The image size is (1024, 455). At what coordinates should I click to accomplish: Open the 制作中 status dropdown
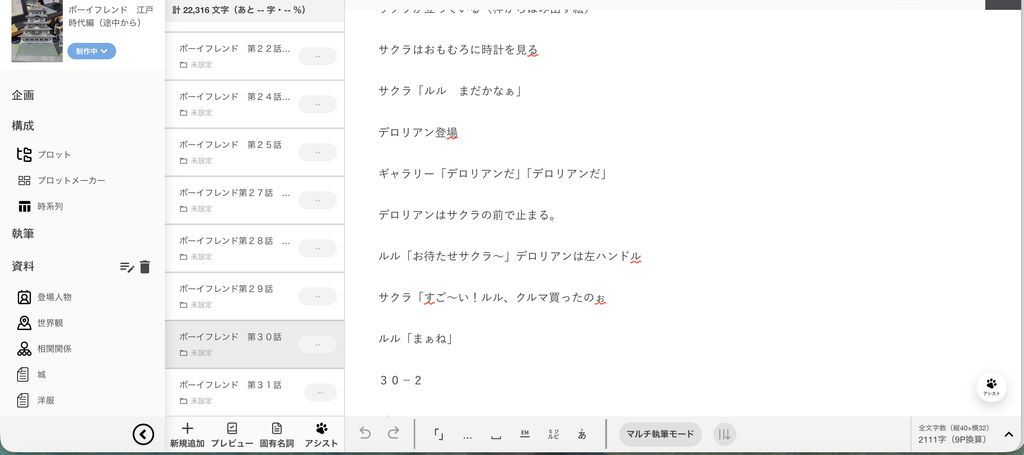tap(91, 51)
